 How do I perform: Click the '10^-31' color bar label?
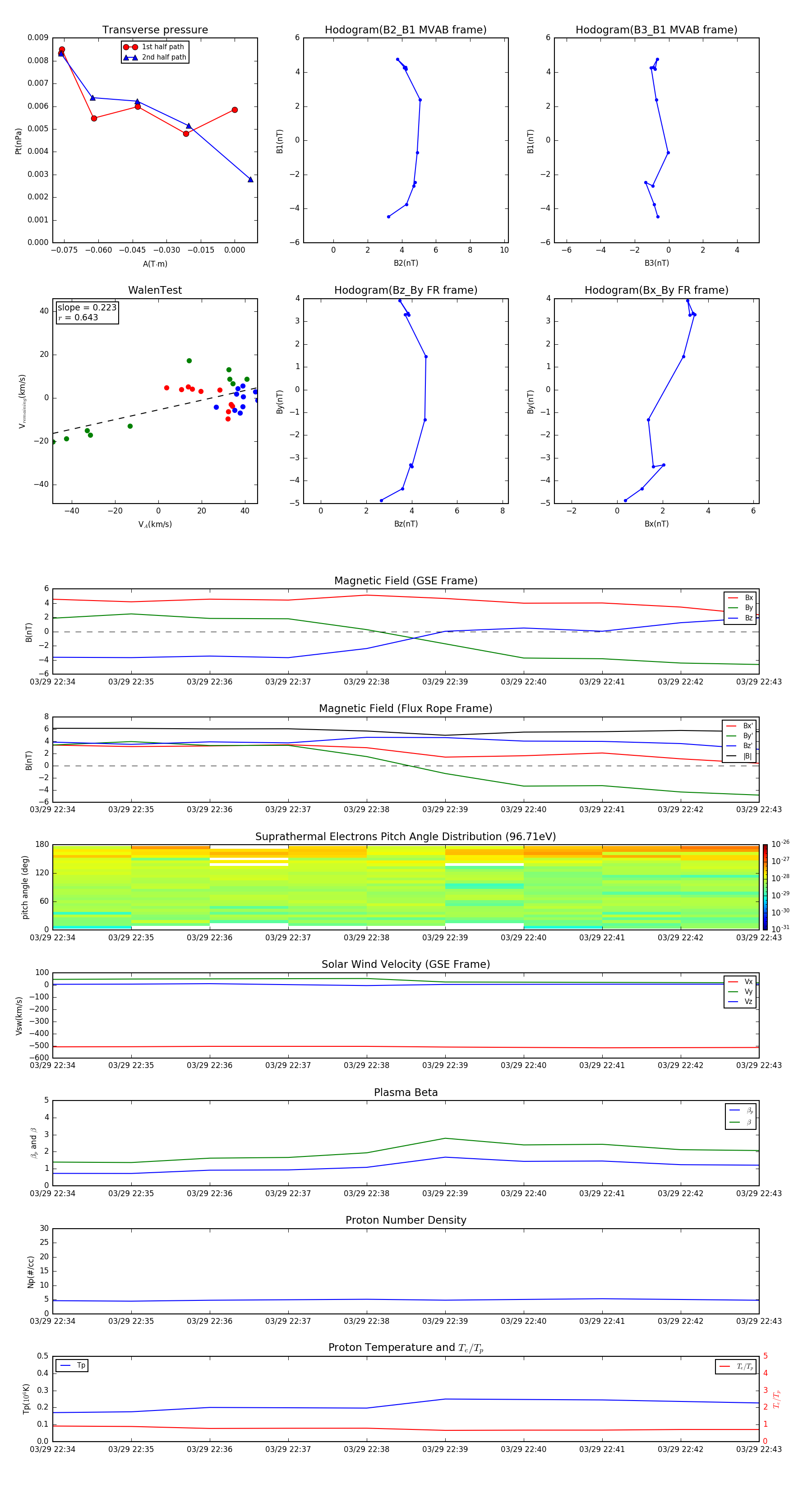(780, 929)
